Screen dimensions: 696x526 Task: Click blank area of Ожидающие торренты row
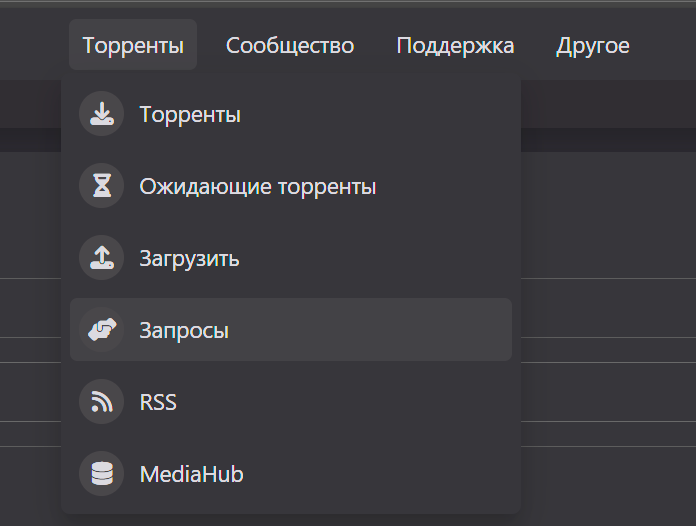[x=450, y=186]
